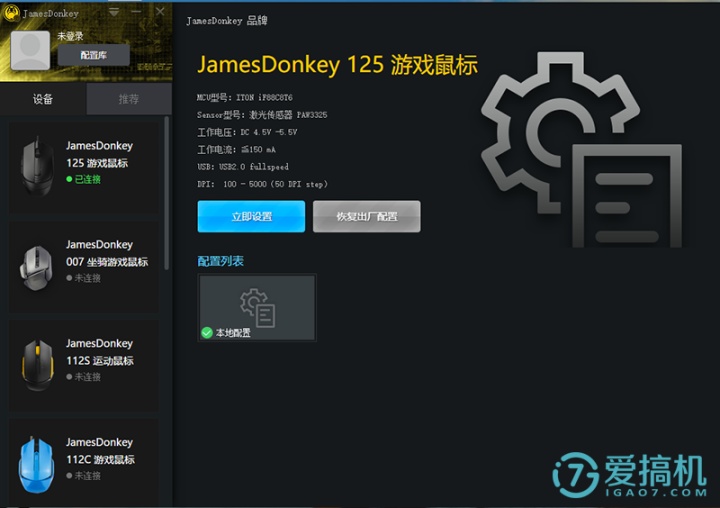720x508 pixels.
Task: Select the 007 坐骑游戏鼠标 device card
Action: pyautogui.click(x=84, y=266)
